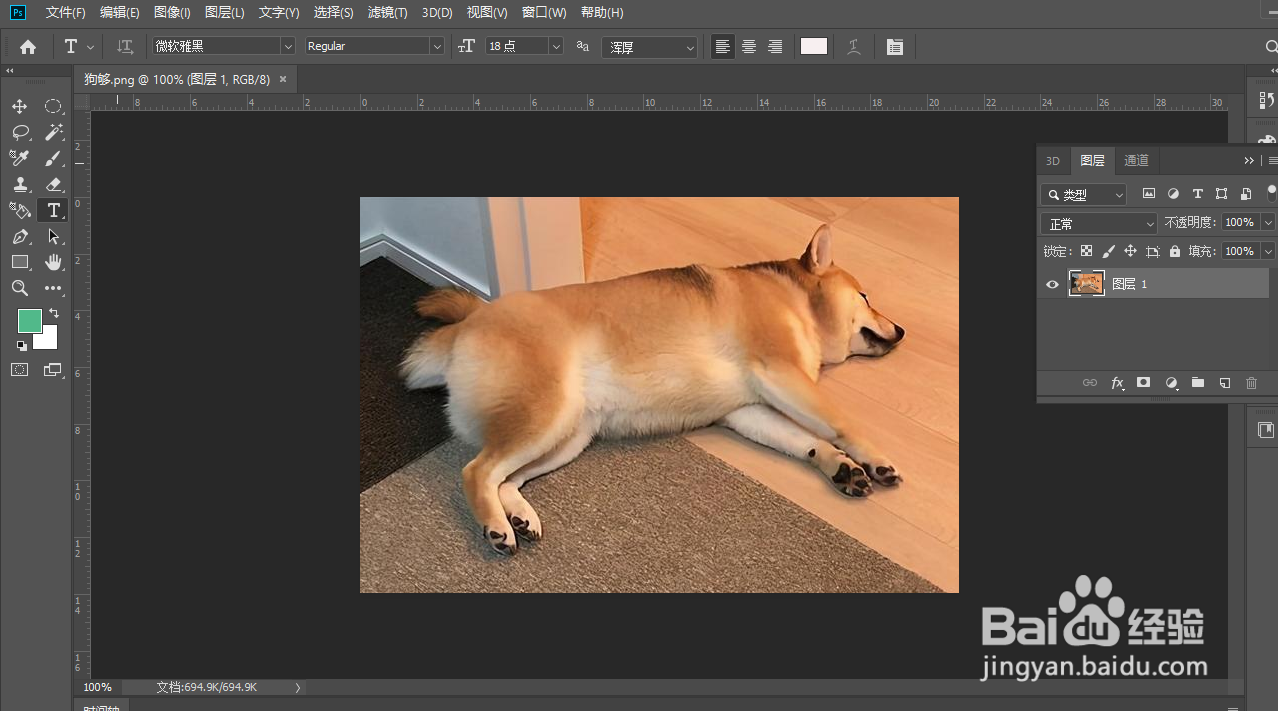
Task: Pick the Eyedropper tool
Action: (x=20, y=159)
